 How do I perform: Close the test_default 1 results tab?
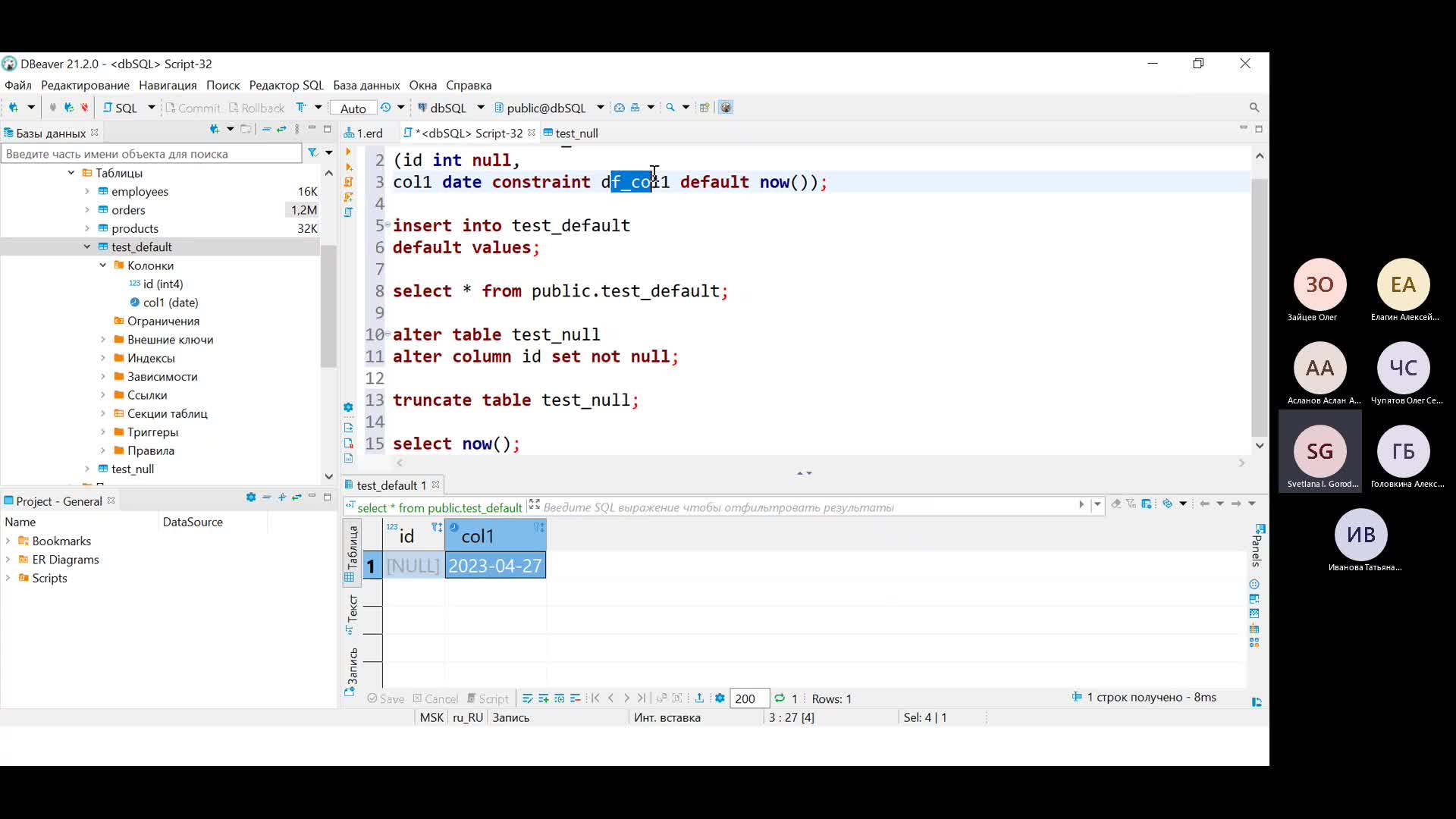pyautogui.click(x=435, y=485)
